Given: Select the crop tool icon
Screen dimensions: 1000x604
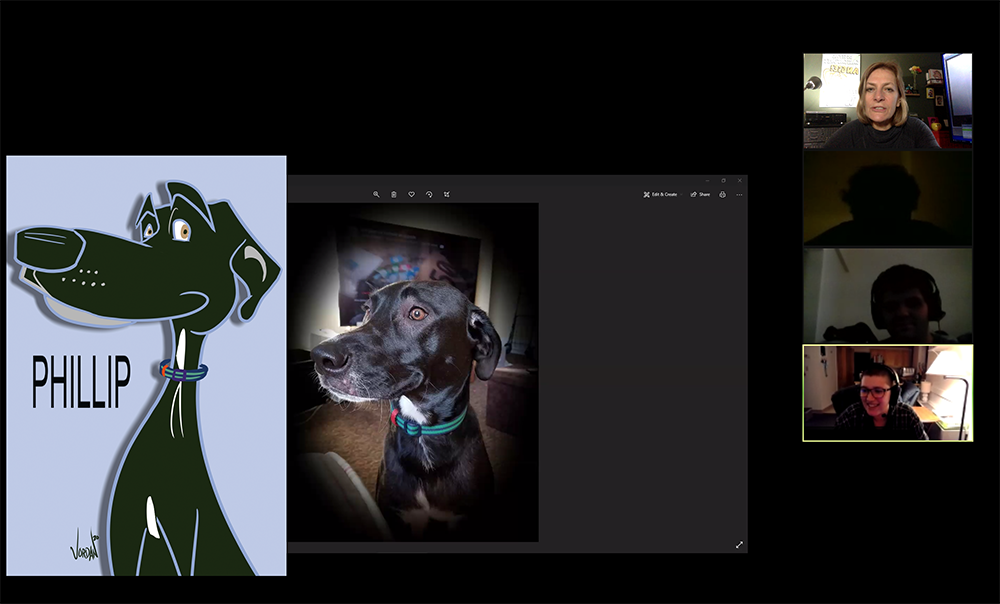Looking at the screenshot, I should pos(446,194).
